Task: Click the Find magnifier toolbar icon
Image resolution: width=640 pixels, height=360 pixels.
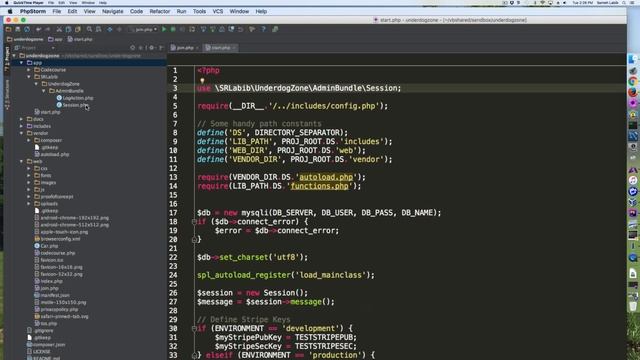Action: coord(89,29)
